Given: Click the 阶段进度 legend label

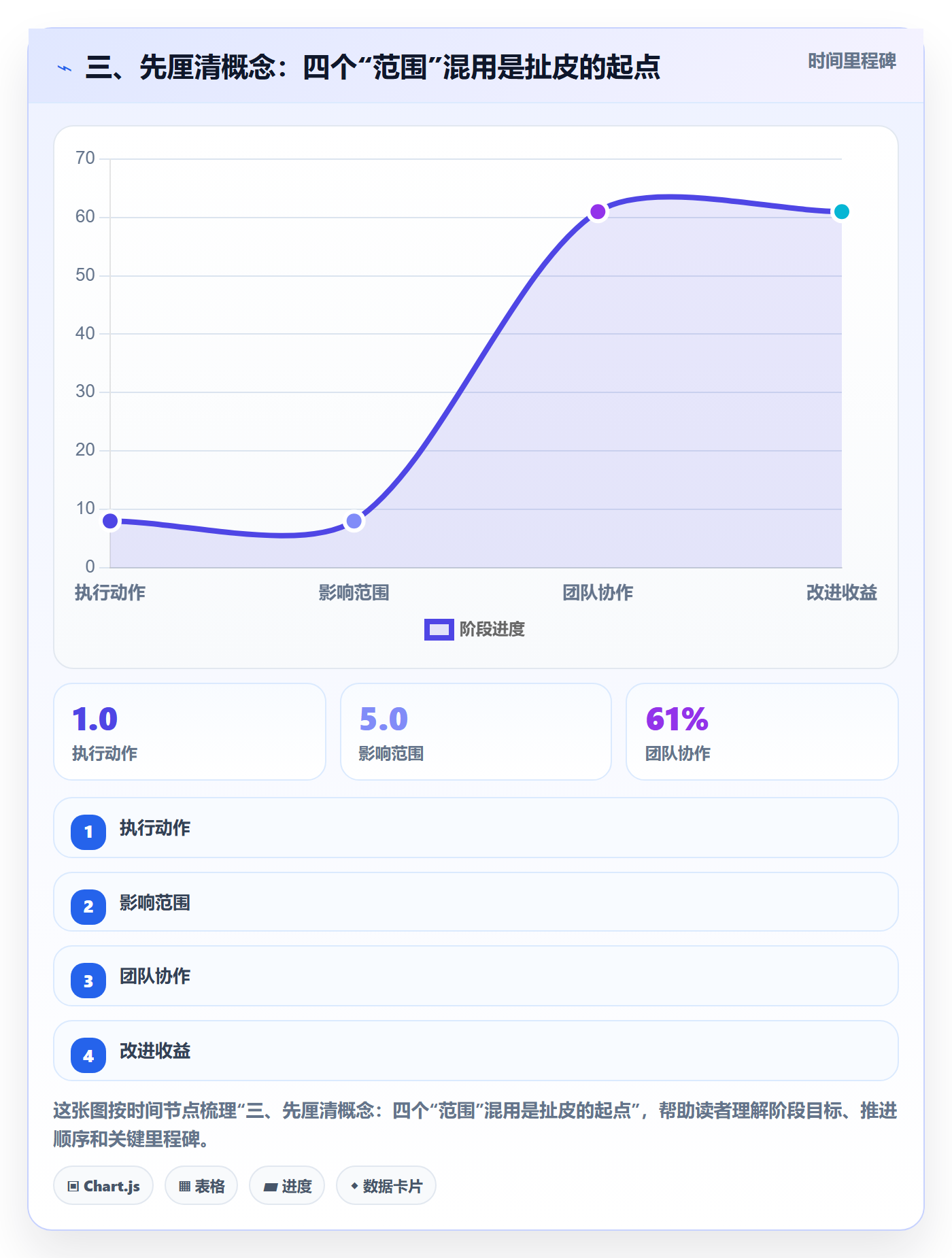Looking at the screenshot, I should coord(492,630).
